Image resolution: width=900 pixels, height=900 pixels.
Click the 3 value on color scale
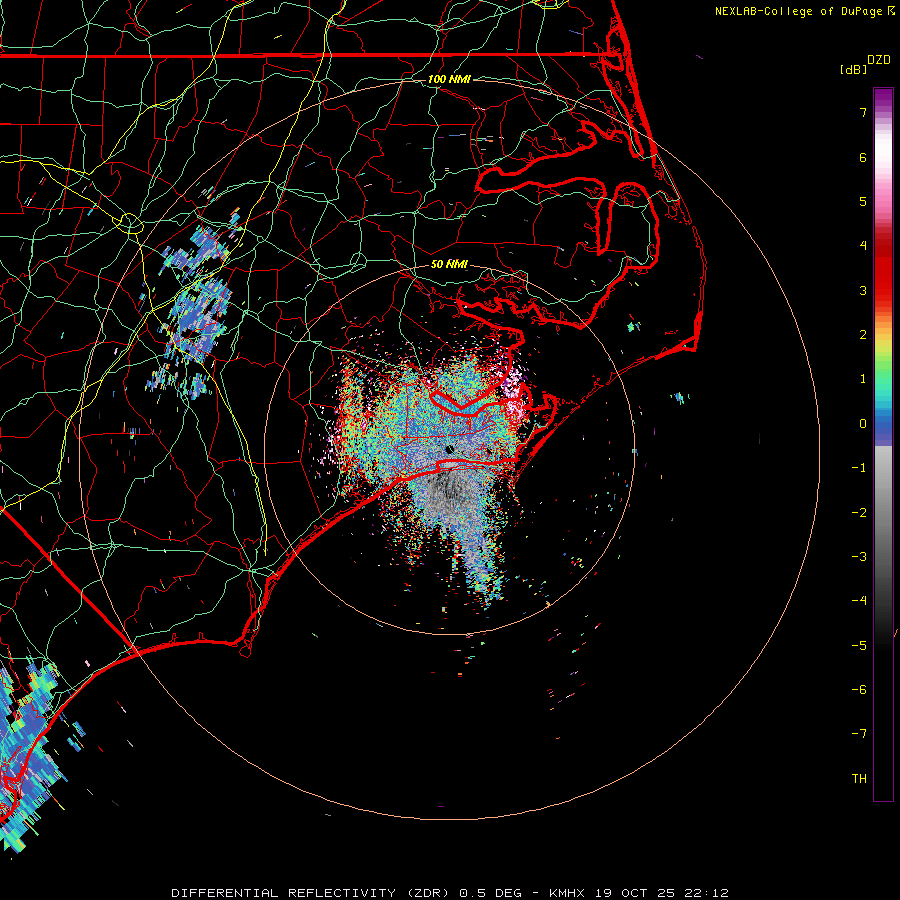click(x=863, y=290)
